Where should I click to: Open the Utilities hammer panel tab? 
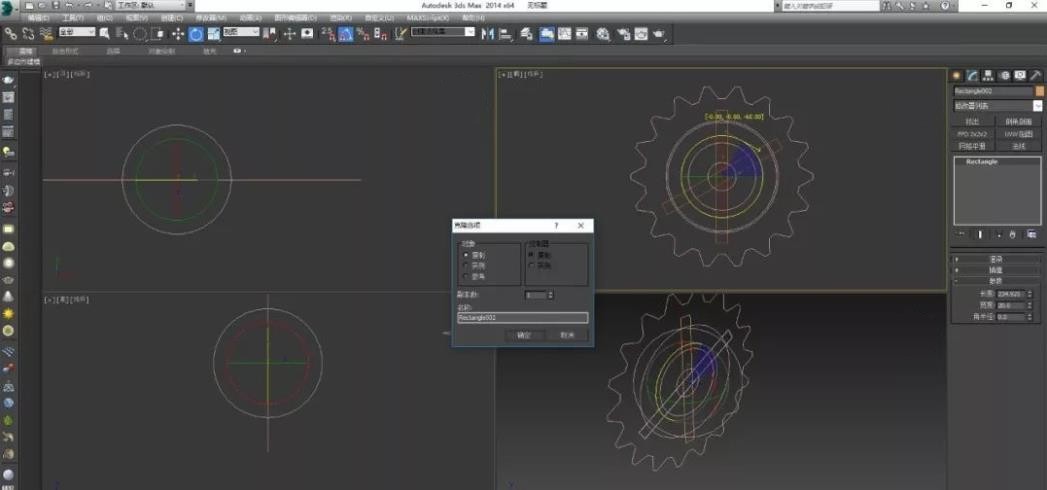coord(1036,75)
